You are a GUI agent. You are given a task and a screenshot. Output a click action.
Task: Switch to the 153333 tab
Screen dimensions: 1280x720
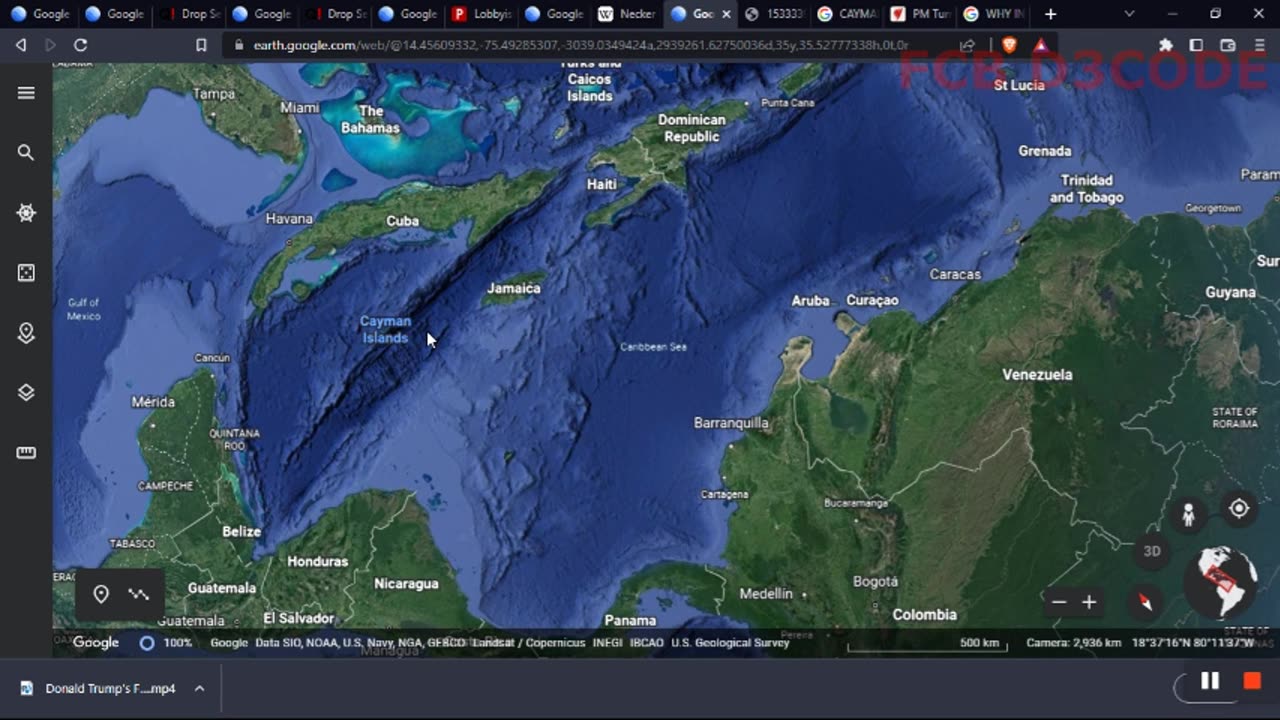pos(773,14)
